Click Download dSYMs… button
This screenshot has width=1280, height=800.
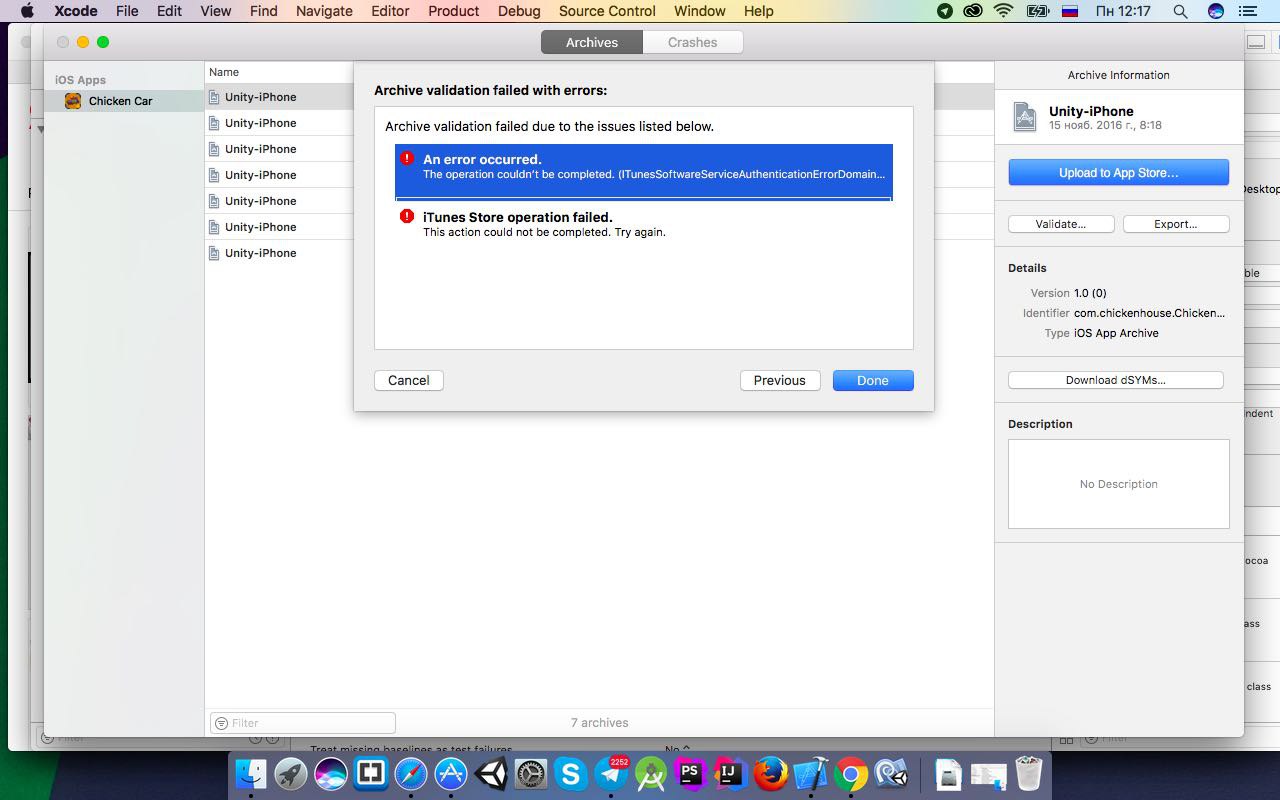click(1116, 380)
